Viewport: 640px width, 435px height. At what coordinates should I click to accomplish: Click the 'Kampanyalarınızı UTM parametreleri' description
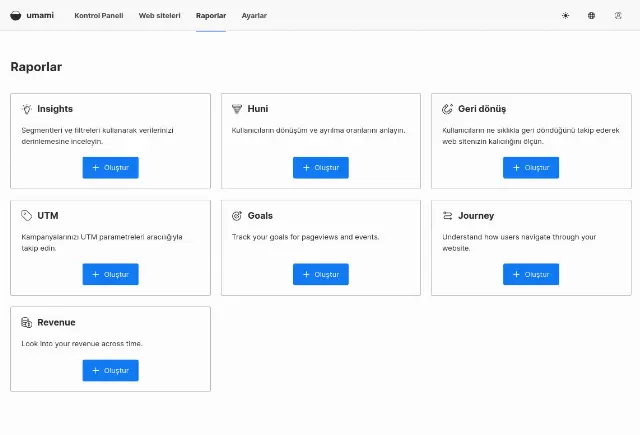tap(102, 242)
